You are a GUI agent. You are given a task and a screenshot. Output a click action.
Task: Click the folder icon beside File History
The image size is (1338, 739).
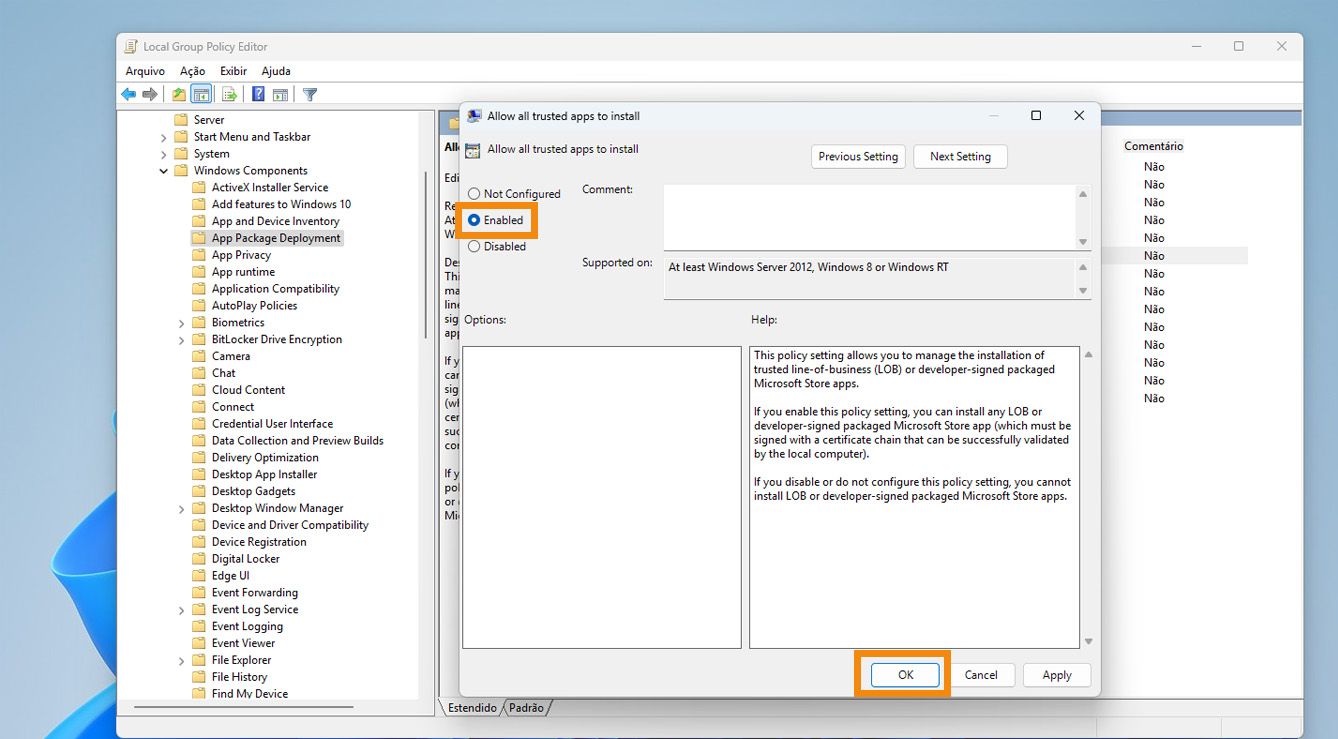click(x=198, y=677)
